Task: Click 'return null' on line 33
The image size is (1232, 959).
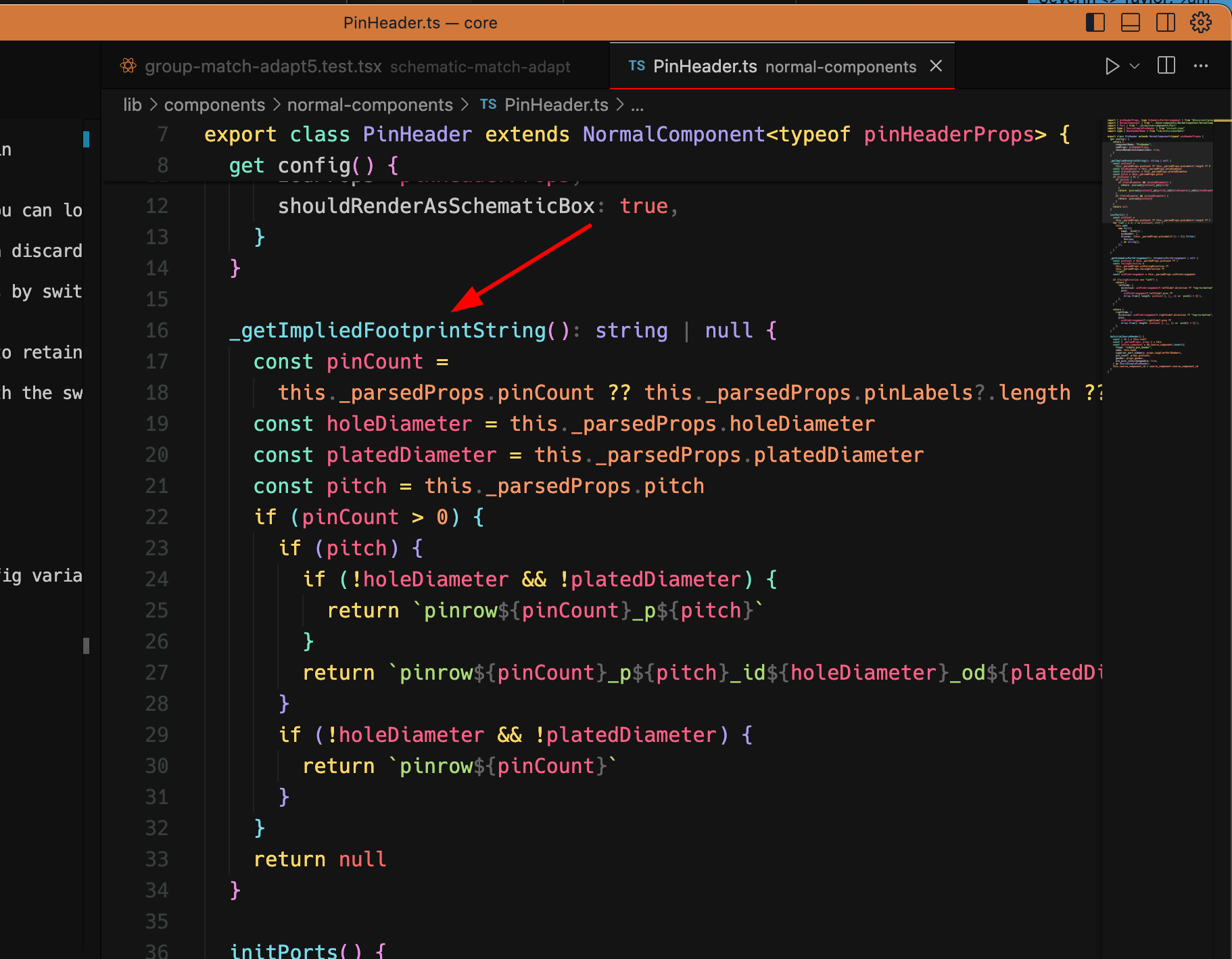Action: [x=320, y=860]
